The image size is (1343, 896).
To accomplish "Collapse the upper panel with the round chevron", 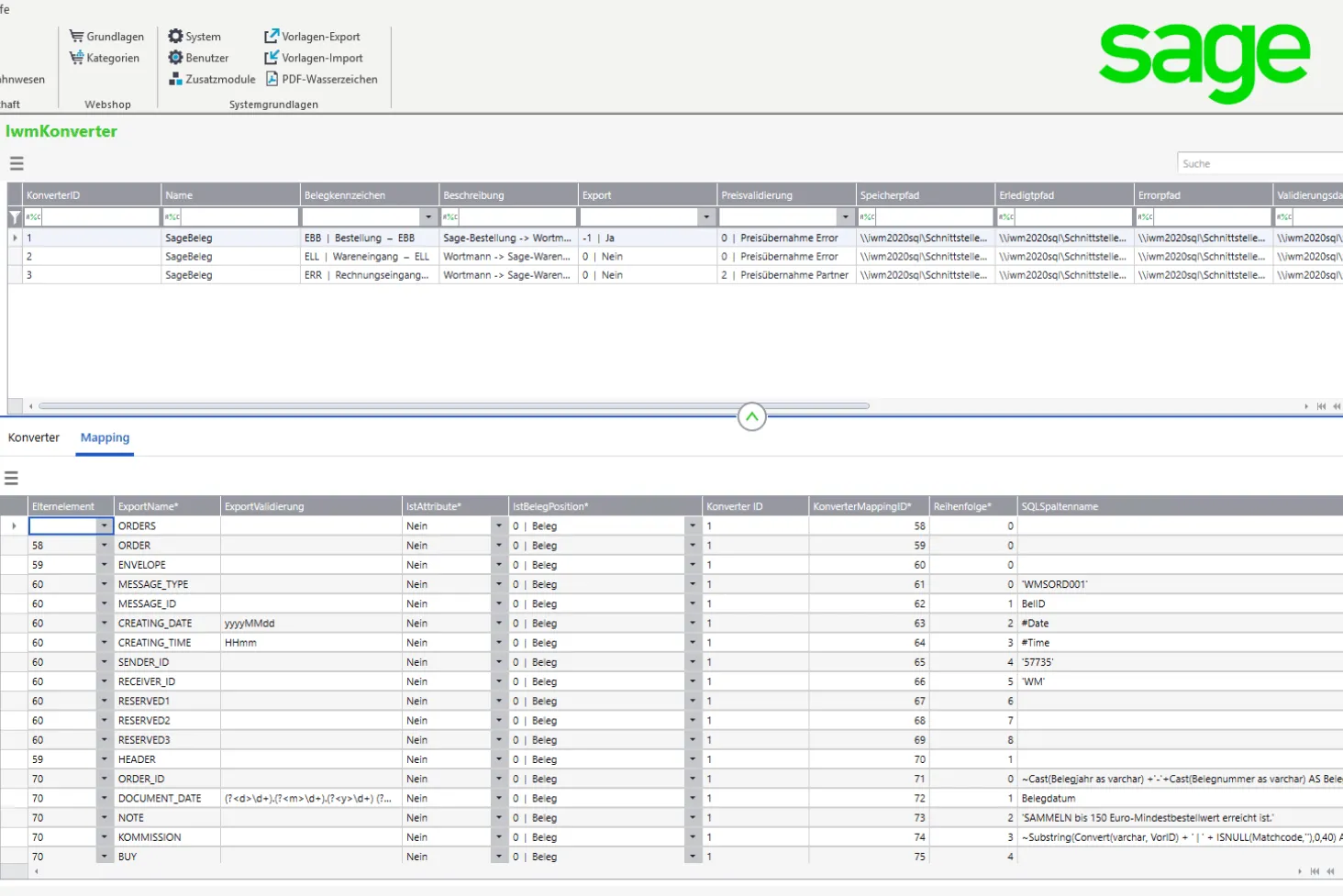I will point(751,417).
